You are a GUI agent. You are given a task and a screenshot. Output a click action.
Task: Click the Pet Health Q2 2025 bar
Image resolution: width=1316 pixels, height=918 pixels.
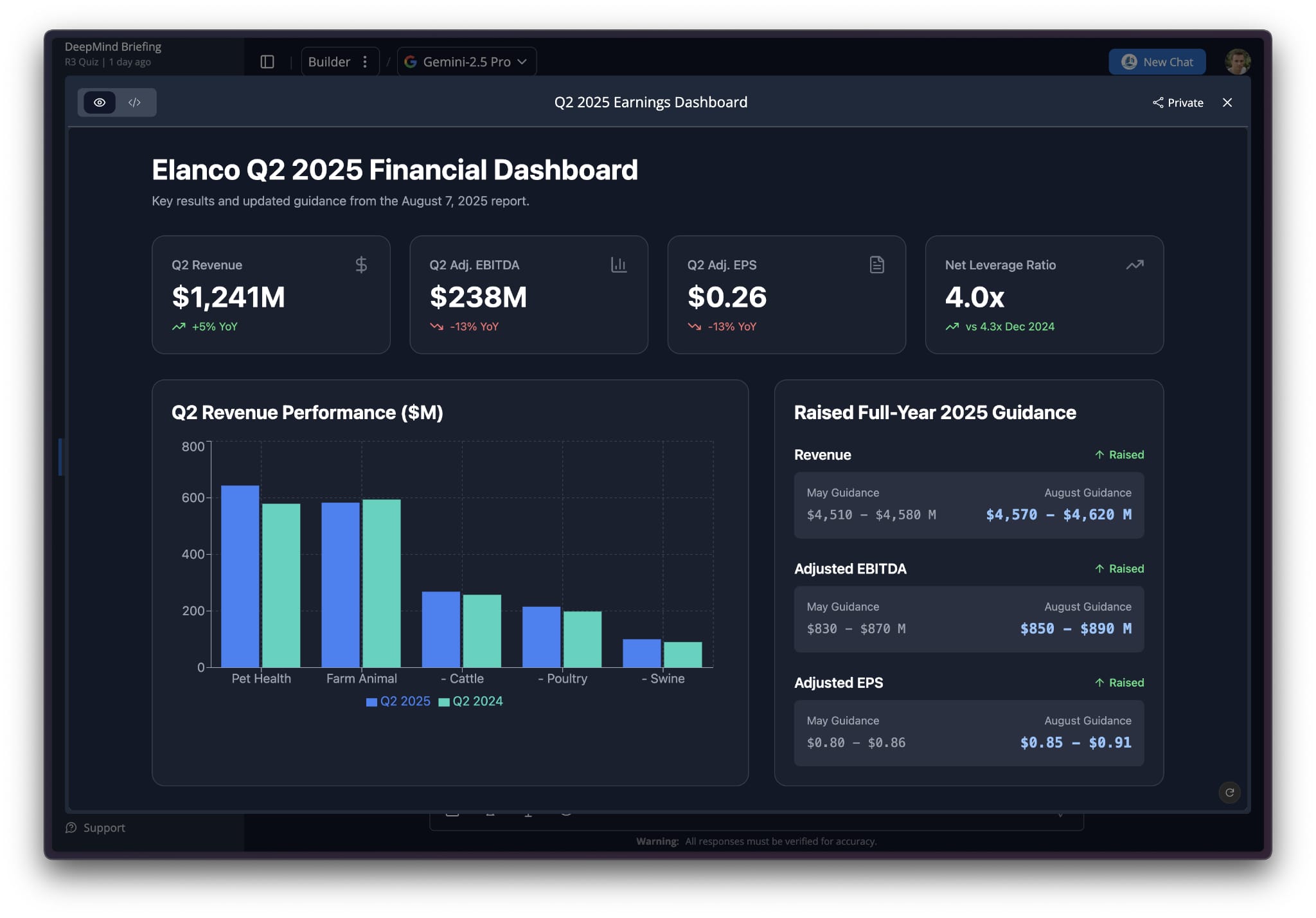240,575
